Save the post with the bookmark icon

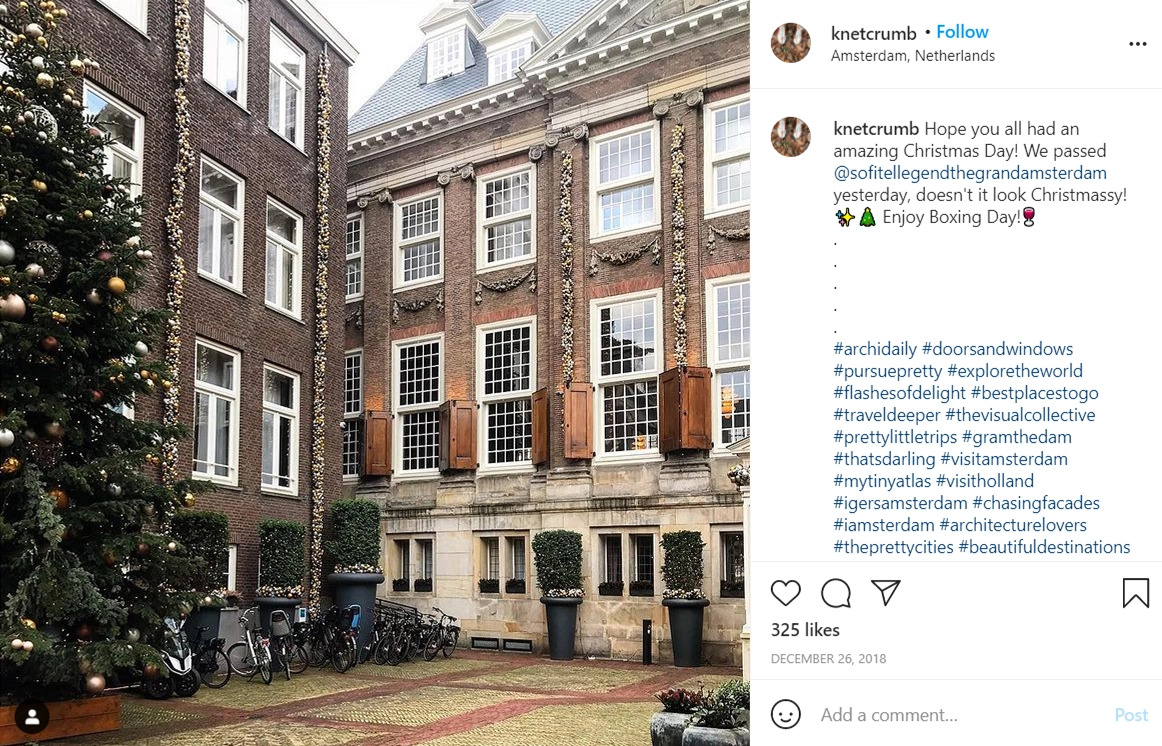click(1135, 593)
